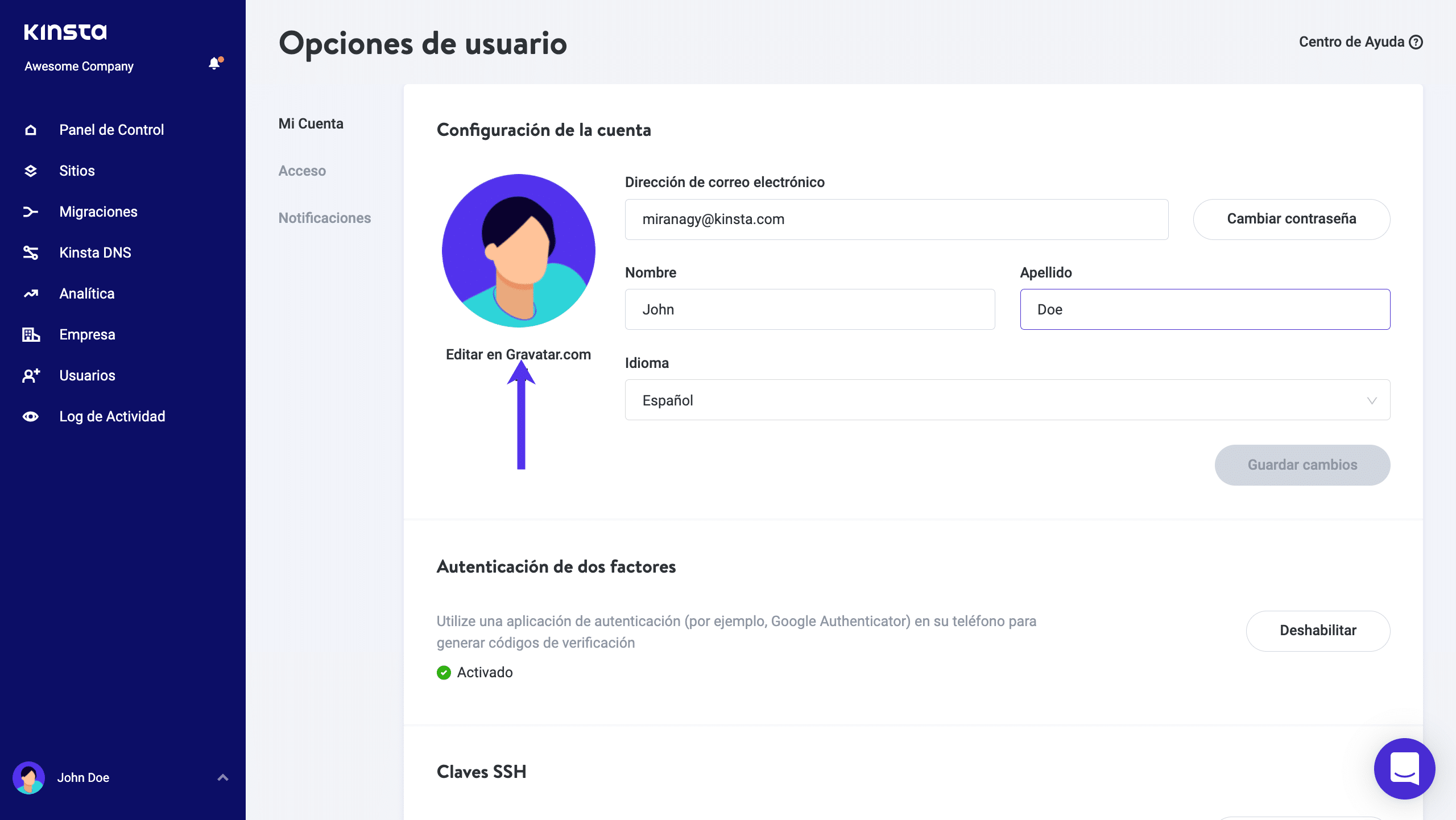Click the Cambiar contraseña button
This screenshot has height=820, width=1456.
pos(1291,219)
